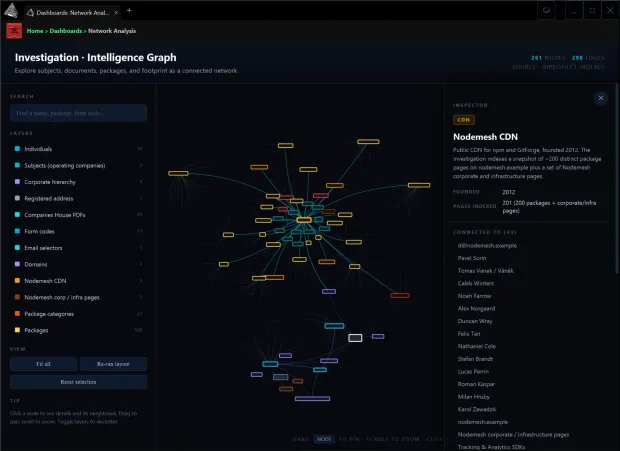Toggle the Individuals layer
620x451 pixels.
(x=78, y=149)
